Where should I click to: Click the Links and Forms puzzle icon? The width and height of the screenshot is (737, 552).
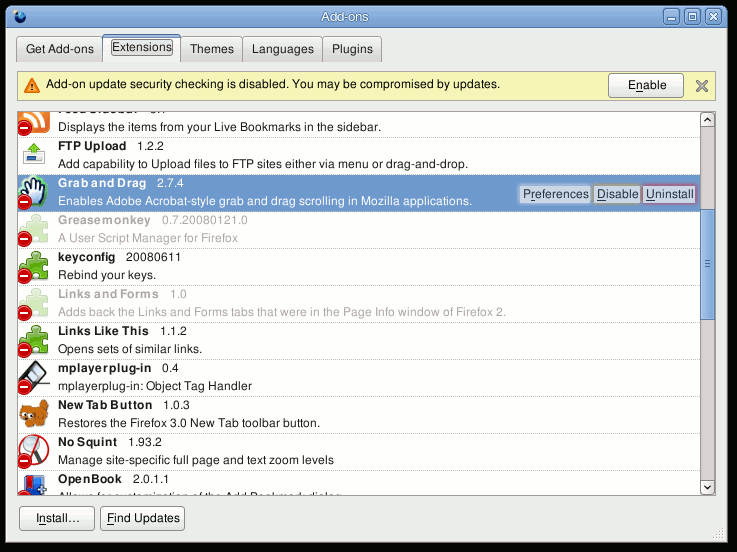click(34, 304)
